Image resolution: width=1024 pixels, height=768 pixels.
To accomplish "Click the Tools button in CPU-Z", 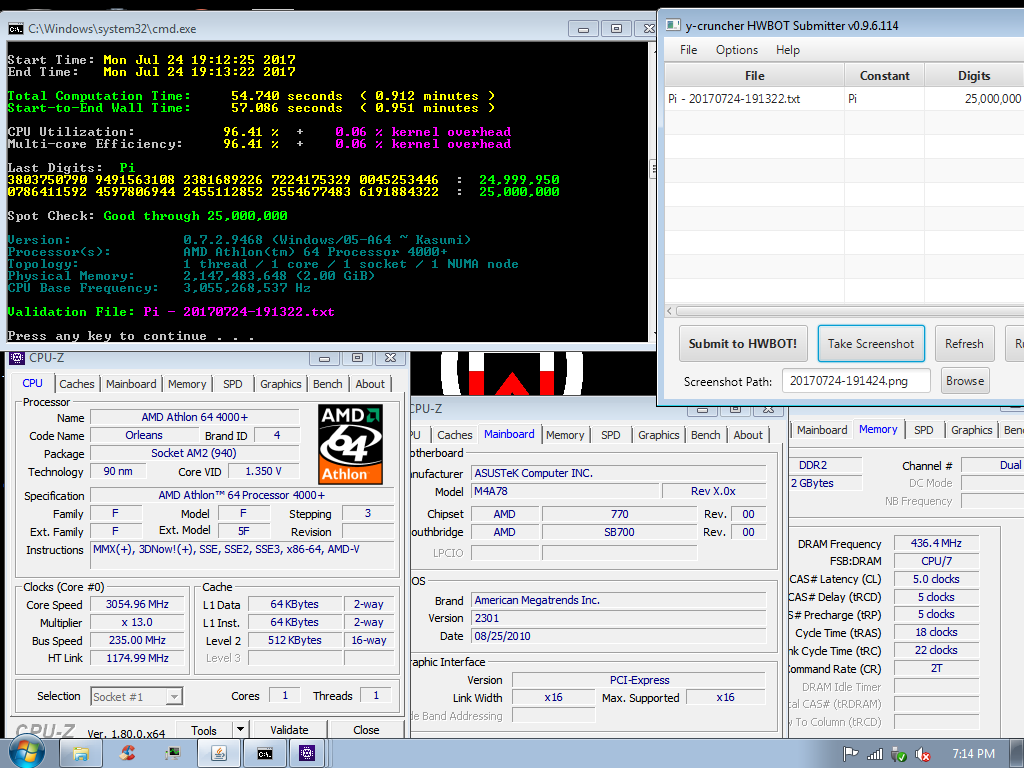I will (x=204, y=729).
